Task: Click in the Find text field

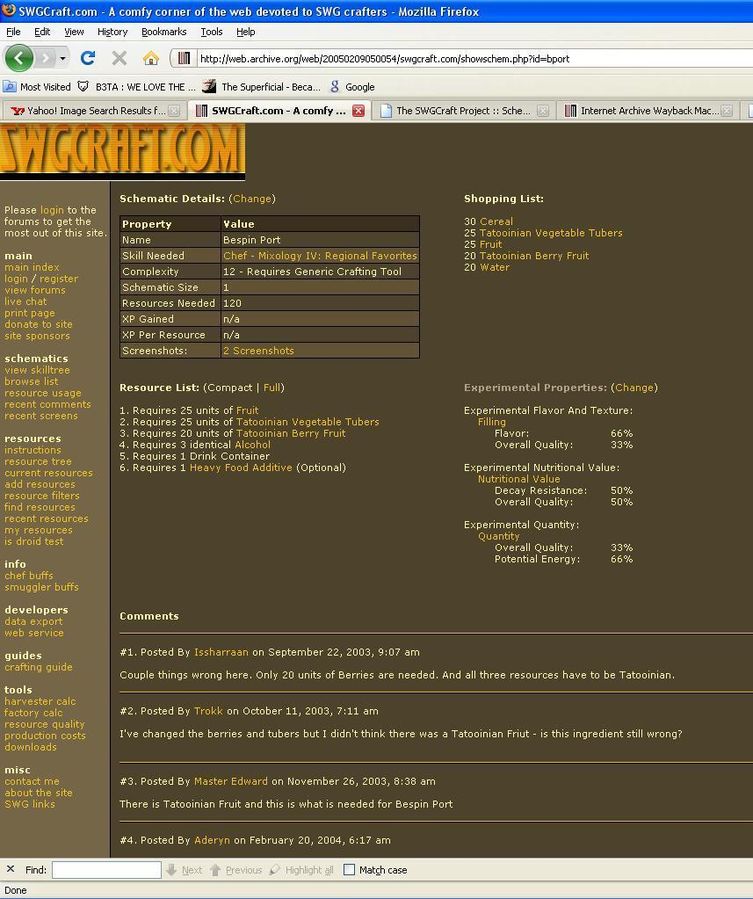Action: 106,870
